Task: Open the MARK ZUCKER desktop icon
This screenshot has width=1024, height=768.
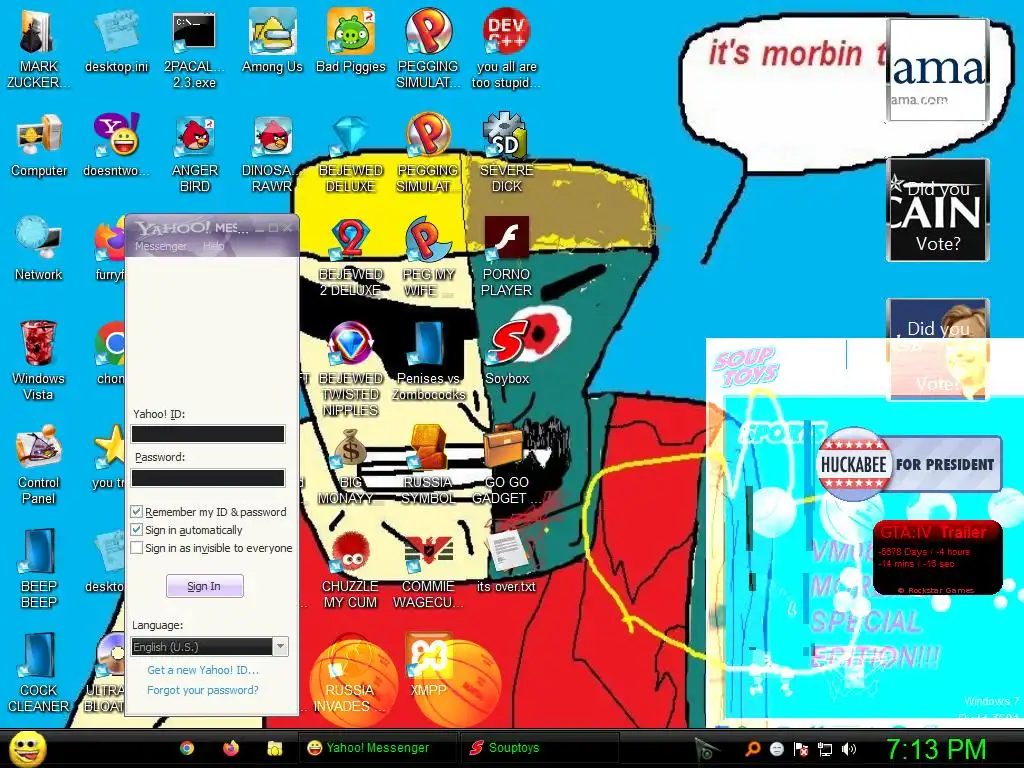Action: pyautogui.click(x=38, y=48)
